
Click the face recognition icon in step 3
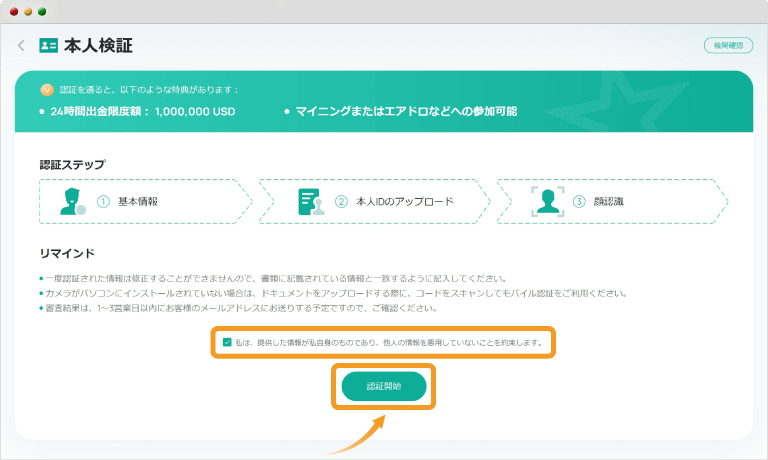point(546,201)
